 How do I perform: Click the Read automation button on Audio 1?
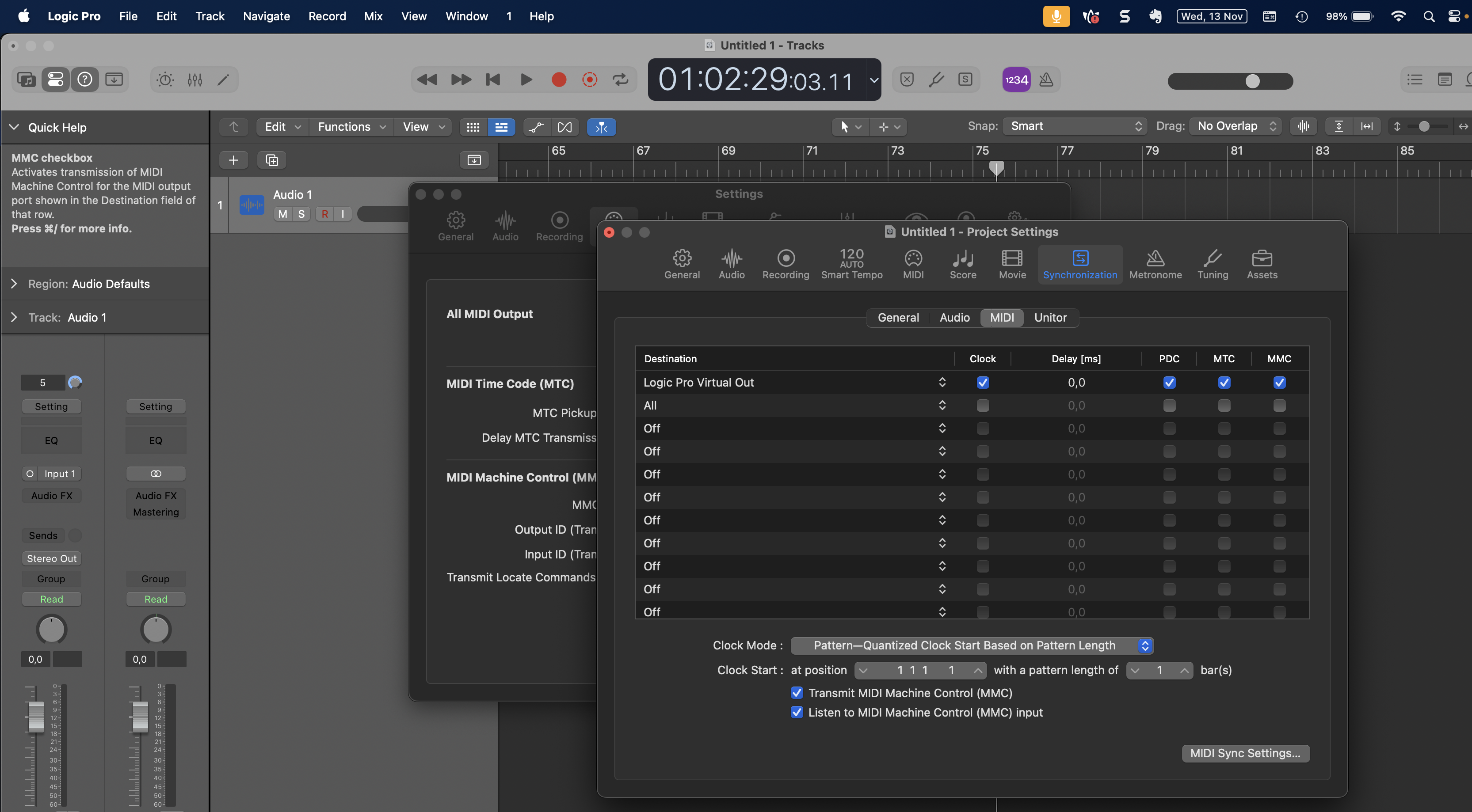[51, 599]
